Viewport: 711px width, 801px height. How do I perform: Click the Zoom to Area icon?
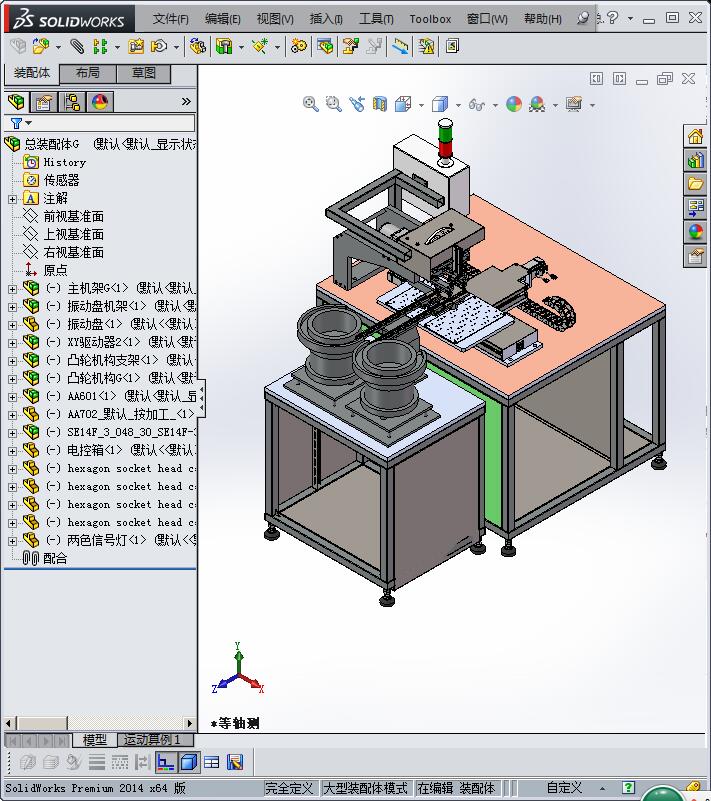(x=334, y=104)
